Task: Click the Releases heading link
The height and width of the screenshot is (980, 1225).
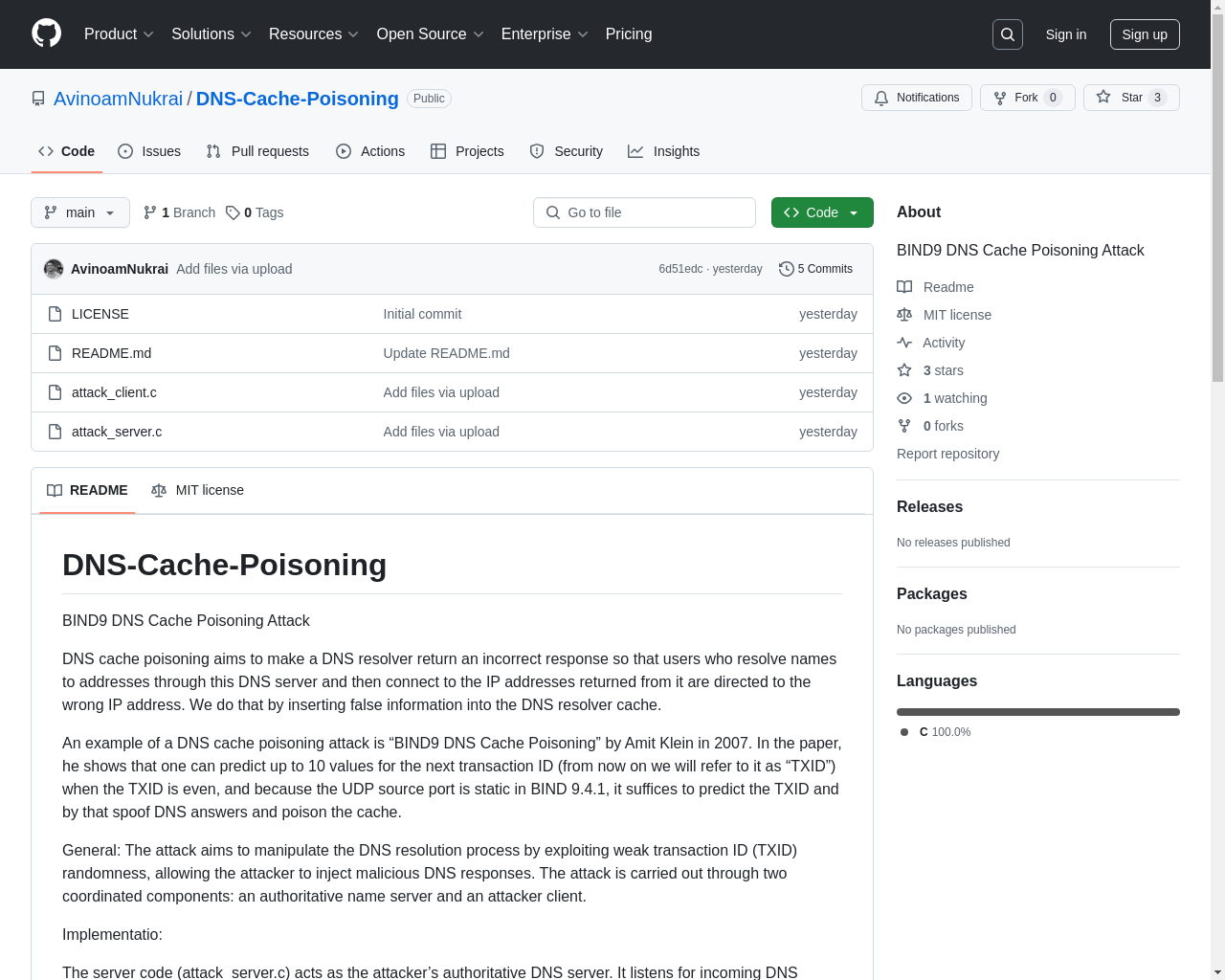Action: pos(929,507)
